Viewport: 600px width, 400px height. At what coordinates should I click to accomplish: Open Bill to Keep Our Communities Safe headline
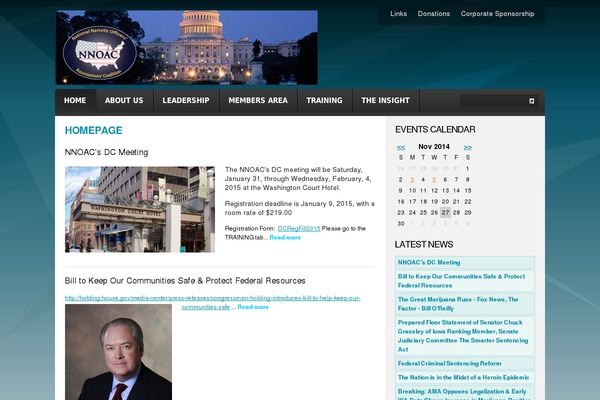tap(185, 281)
